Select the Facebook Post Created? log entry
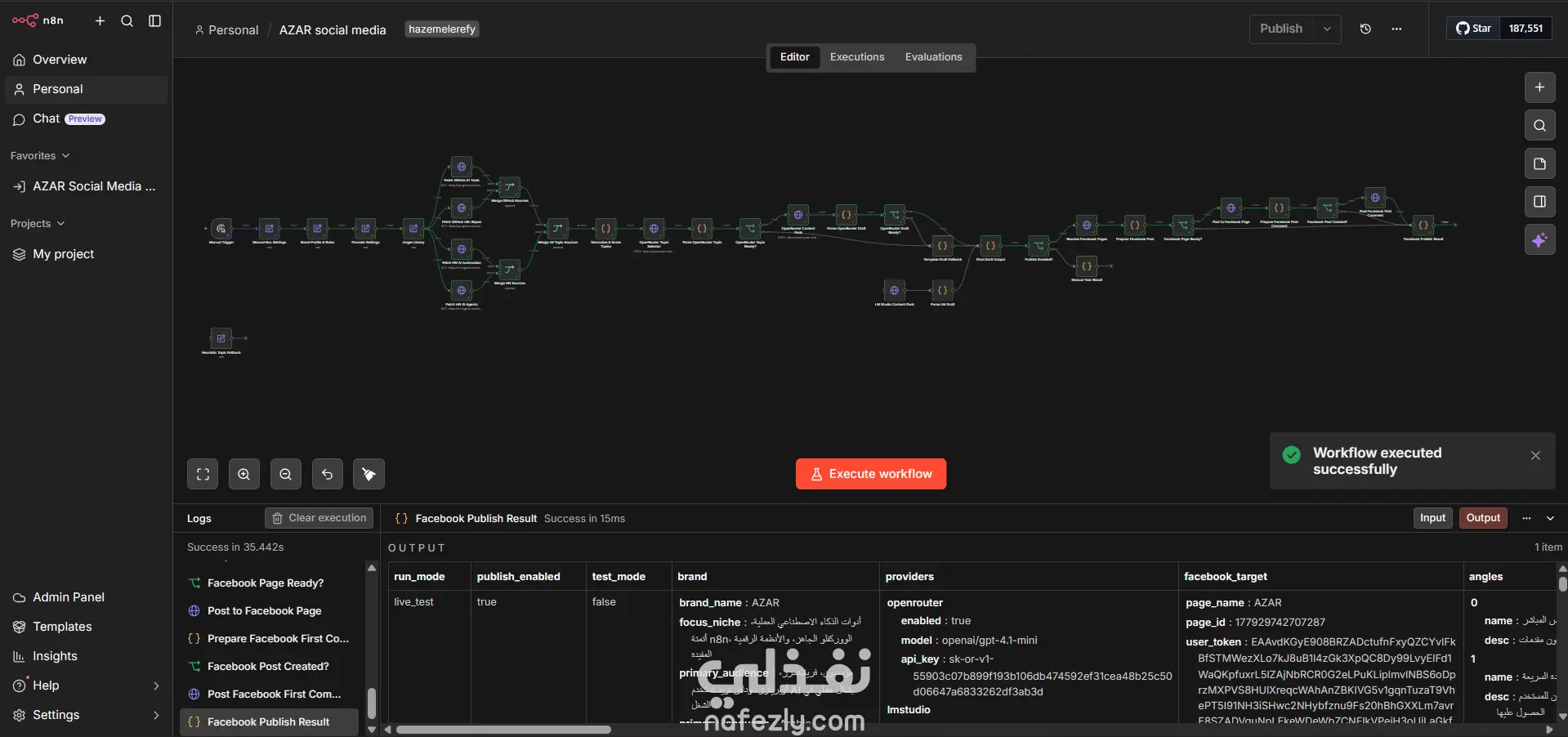This screenshot has width=1568, height=737. point(269,667)
